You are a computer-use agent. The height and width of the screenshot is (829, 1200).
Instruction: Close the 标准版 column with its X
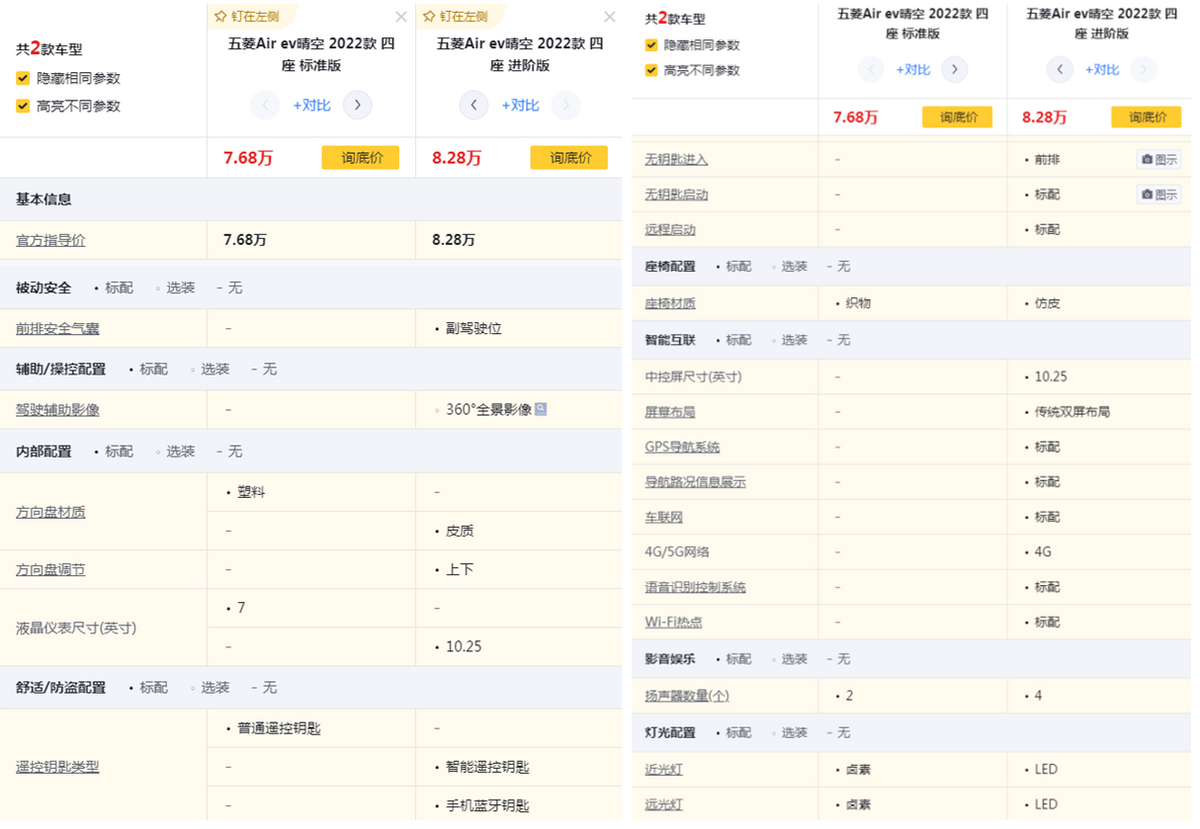(x=401, y=16)
